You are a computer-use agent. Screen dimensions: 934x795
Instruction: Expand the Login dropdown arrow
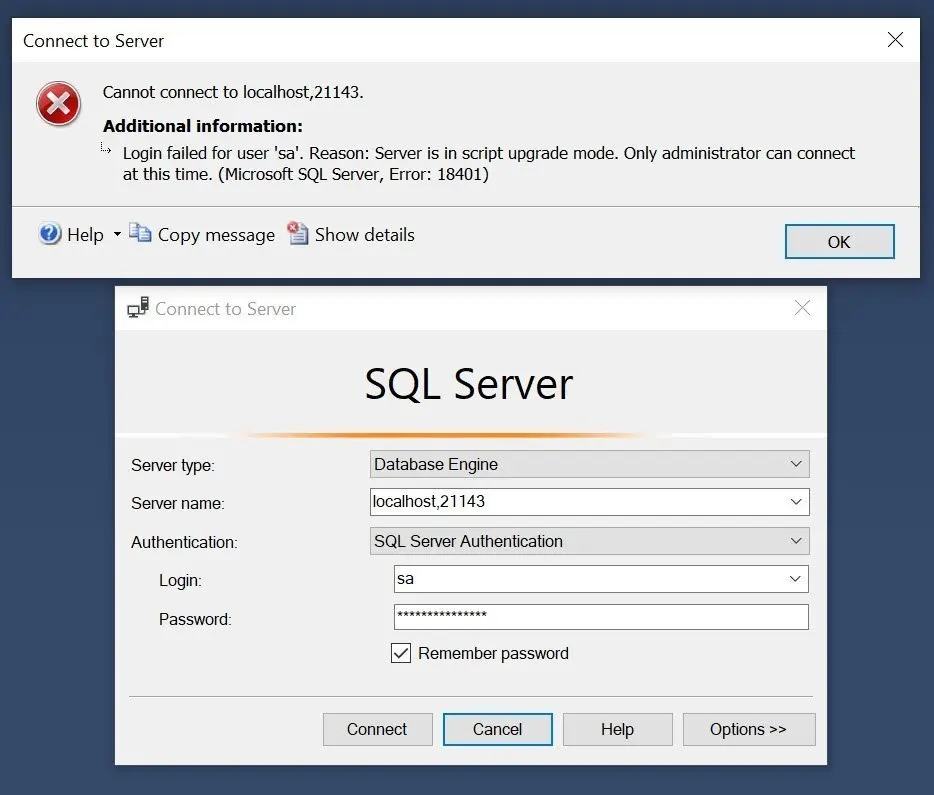click(x=795, y=579)
